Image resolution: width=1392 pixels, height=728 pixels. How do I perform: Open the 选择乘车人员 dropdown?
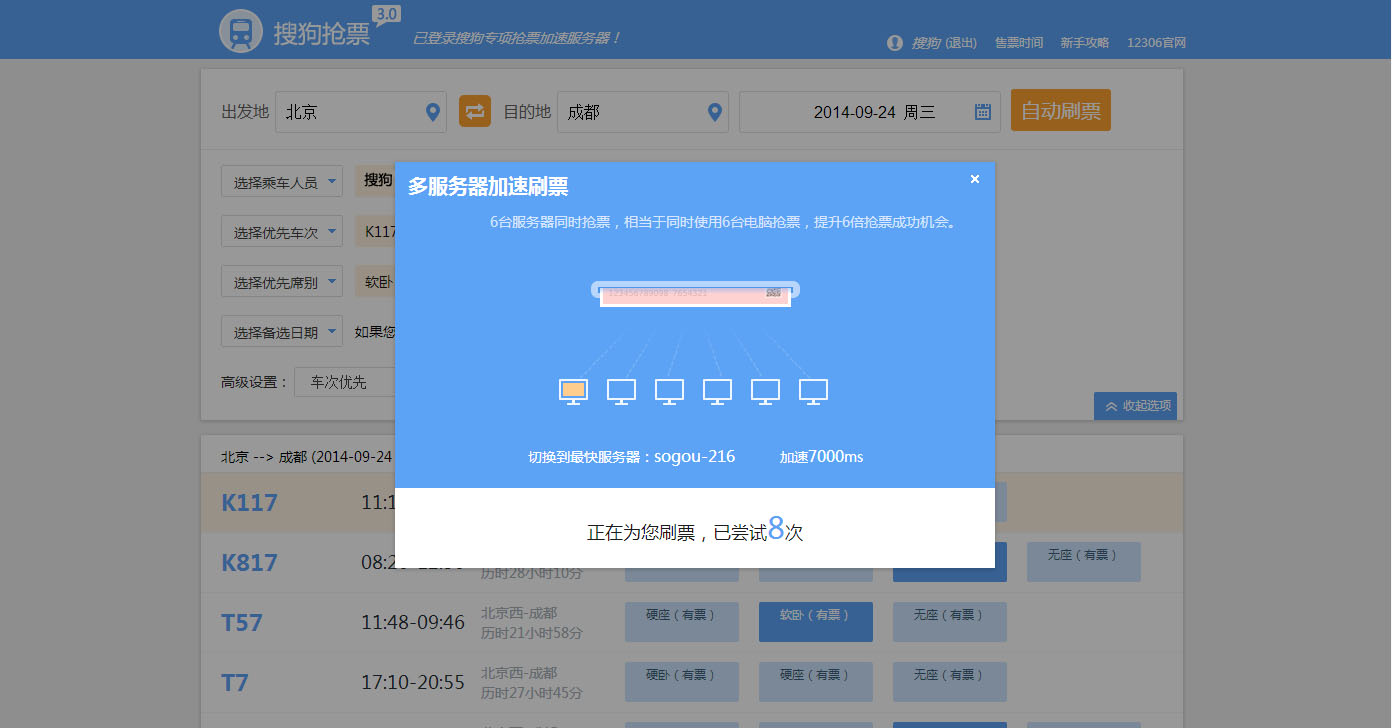pyautogui.click(x=282, y=182)
